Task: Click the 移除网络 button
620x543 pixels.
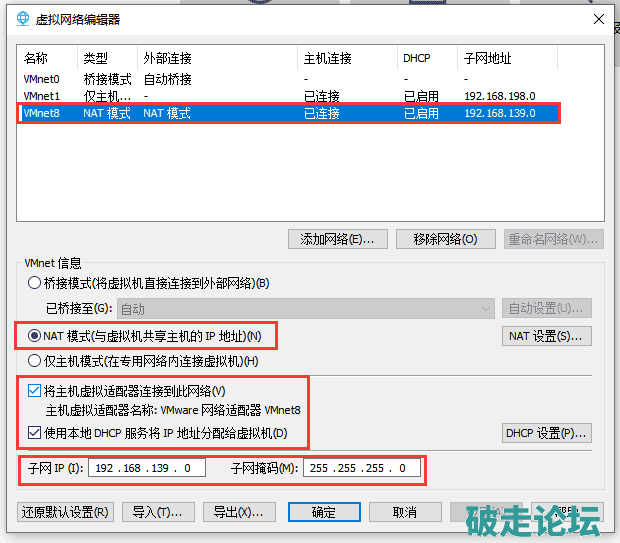Action: click(437, 239)
